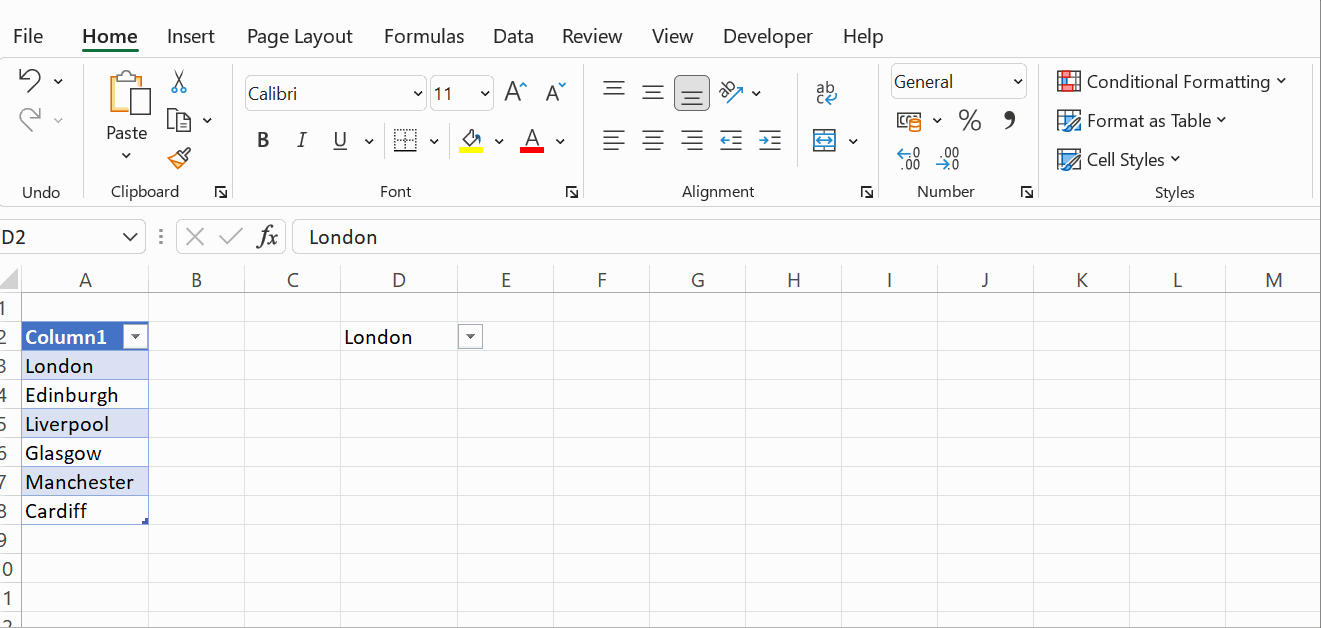This screenshot has height=628, width=1321.
Task: Open Conditional Formatting options
Action: pyautogui.click(x=1172, y=81)
